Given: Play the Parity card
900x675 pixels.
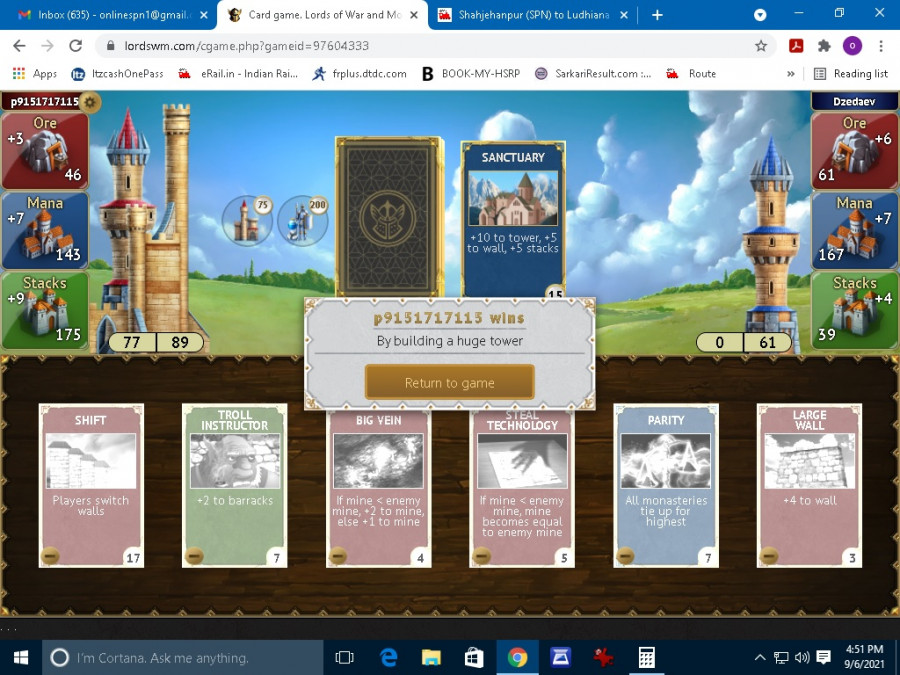Looking at the screenshot, I should click(666, 486).
